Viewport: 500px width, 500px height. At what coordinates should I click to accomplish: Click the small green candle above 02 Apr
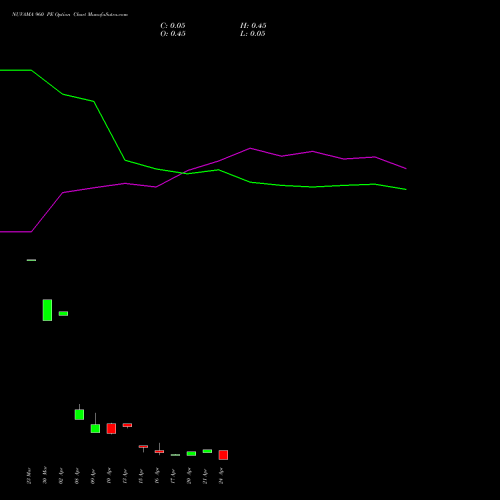pyautogui.click(x=63, y=313)
